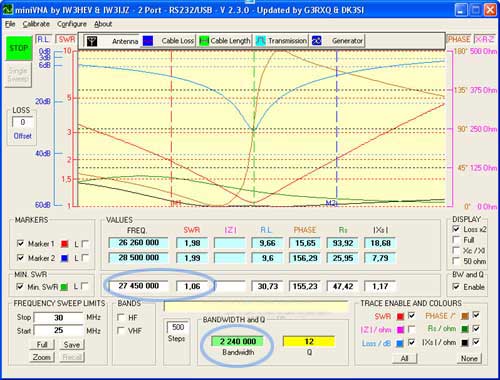Select the Cable Loss mode tab
The height and width of the screenshot is (380, 500).
pyautogui.click(x=168, y=41)
